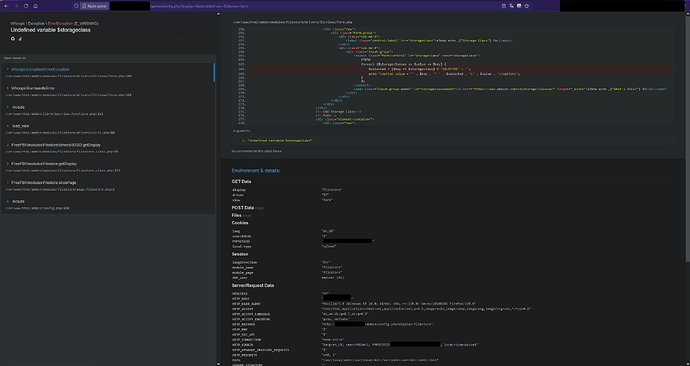Image resolution: width=690 pixels, height=366 pixels.
Task: Select the Whoops\Exception\ErrorException stack frame
Action: 108,72
